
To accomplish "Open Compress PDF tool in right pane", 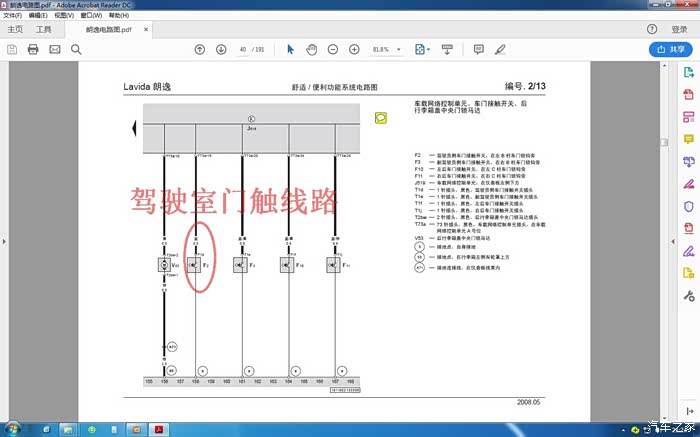I will [x=688, y=229].
